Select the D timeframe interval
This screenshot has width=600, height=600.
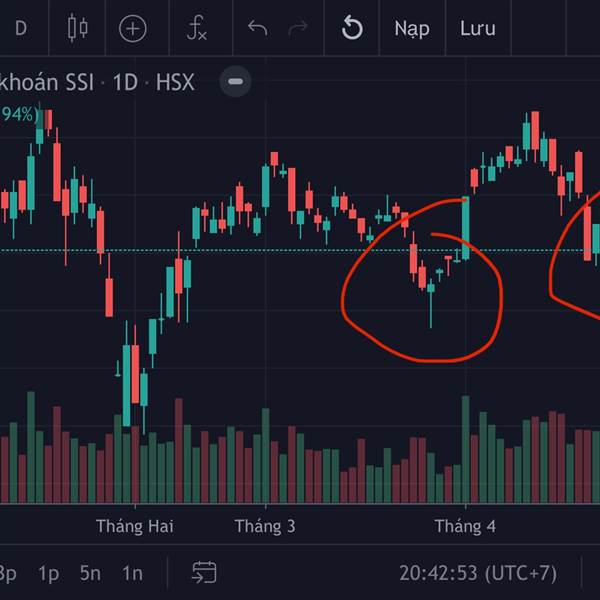21,28
